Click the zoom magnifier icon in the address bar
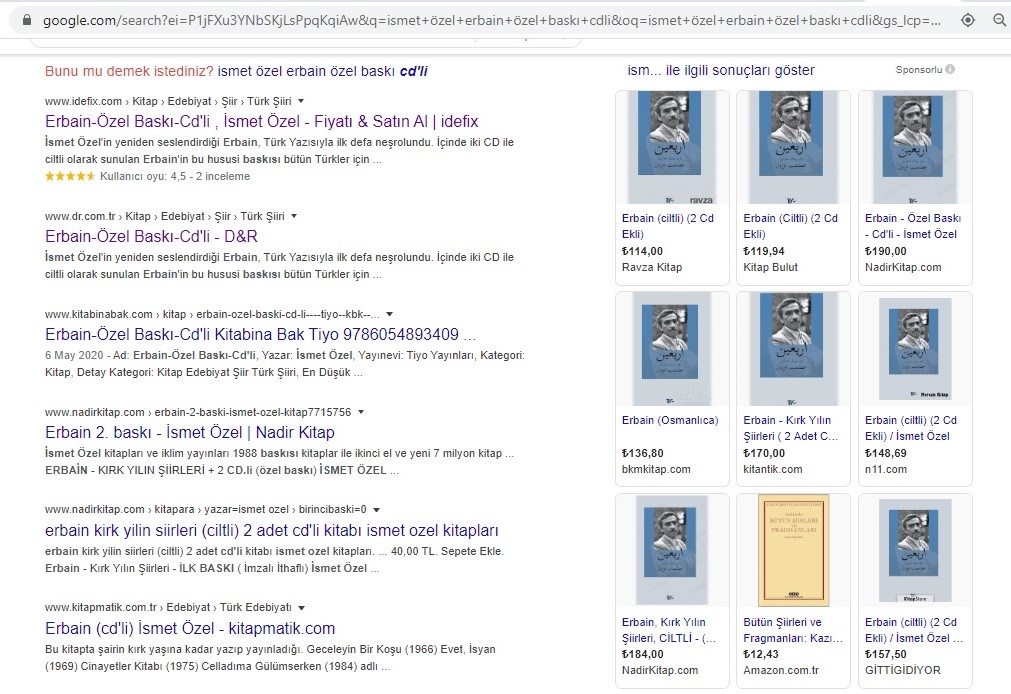 point(999,20)
